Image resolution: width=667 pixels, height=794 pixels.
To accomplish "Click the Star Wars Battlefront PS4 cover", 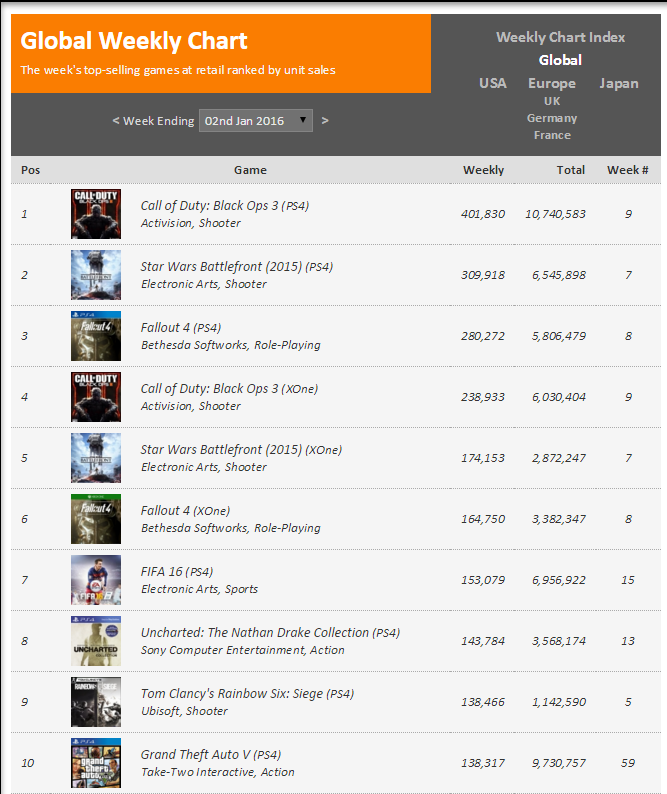I will 96,275.
